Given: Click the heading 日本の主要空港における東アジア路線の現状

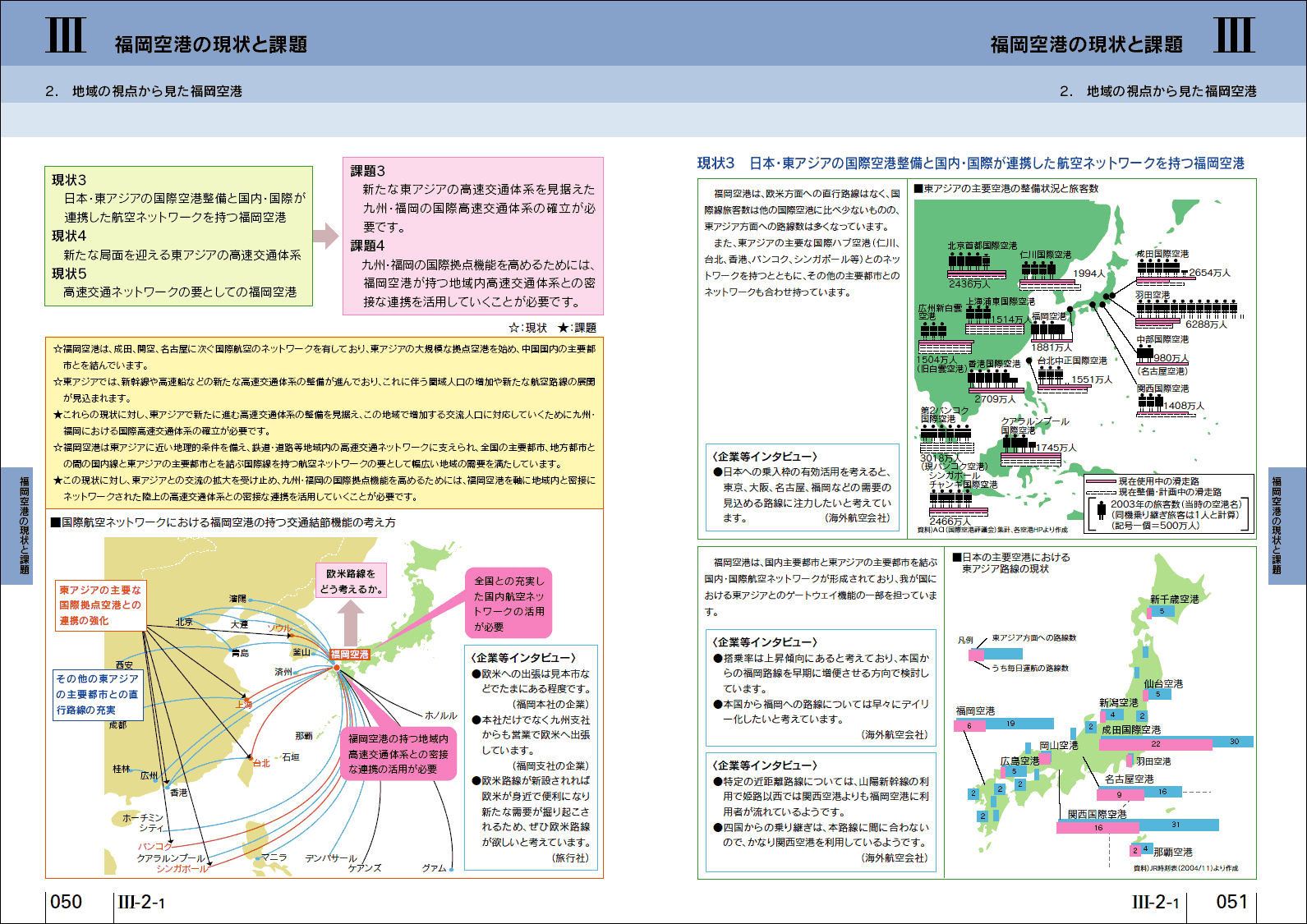Looking at the screenshot, I should click(1011, 563).
